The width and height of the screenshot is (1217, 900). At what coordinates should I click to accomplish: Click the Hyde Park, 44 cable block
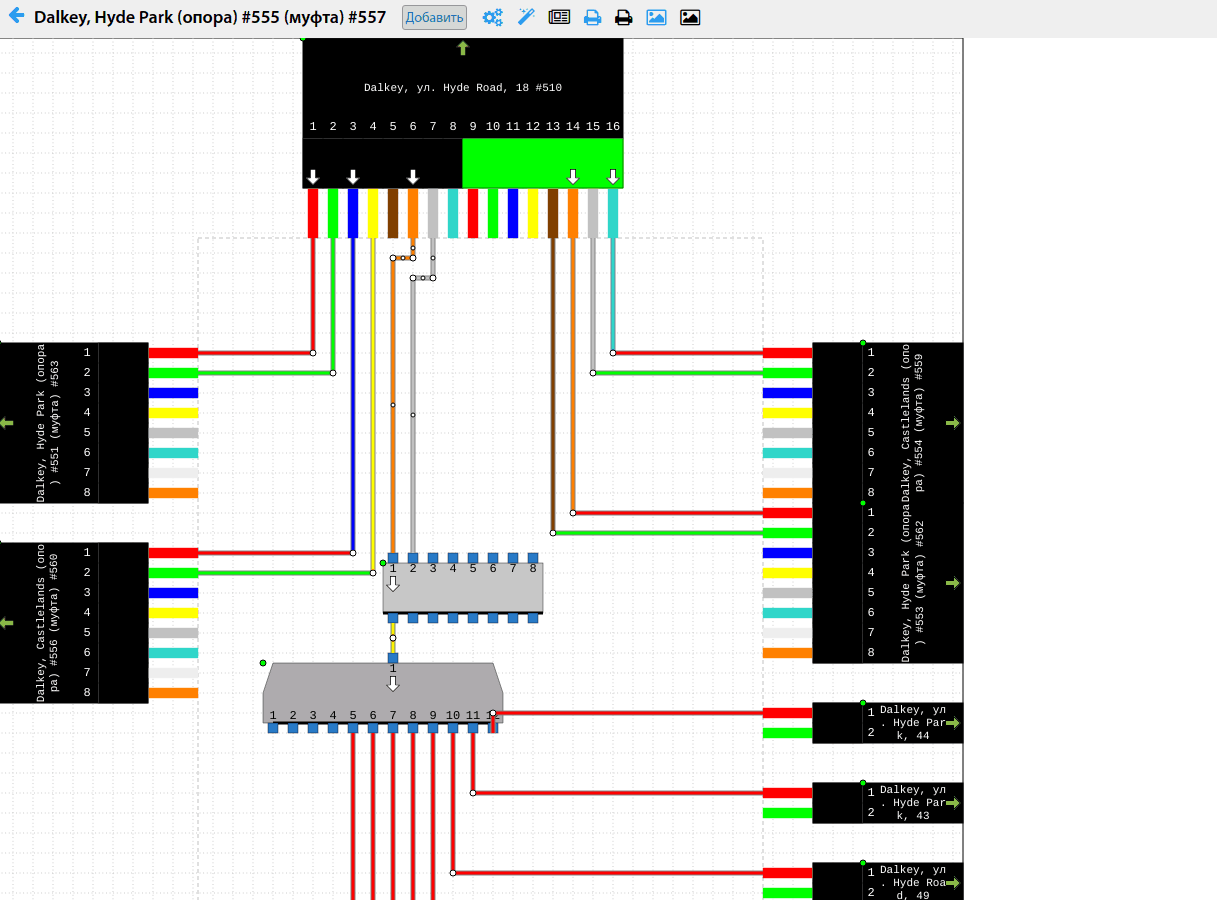pos(910,722)
